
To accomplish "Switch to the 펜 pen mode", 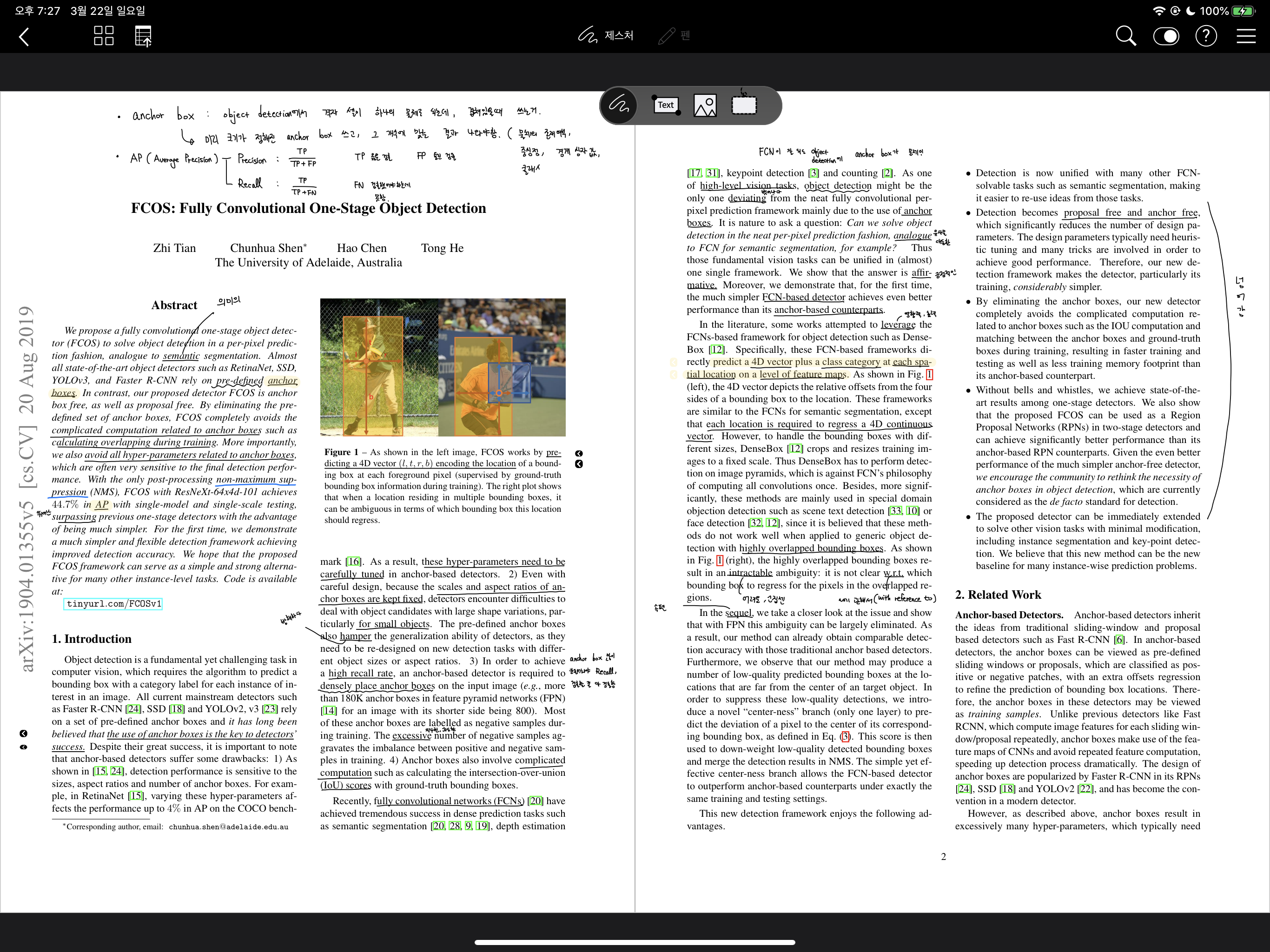I will point(675,36).
